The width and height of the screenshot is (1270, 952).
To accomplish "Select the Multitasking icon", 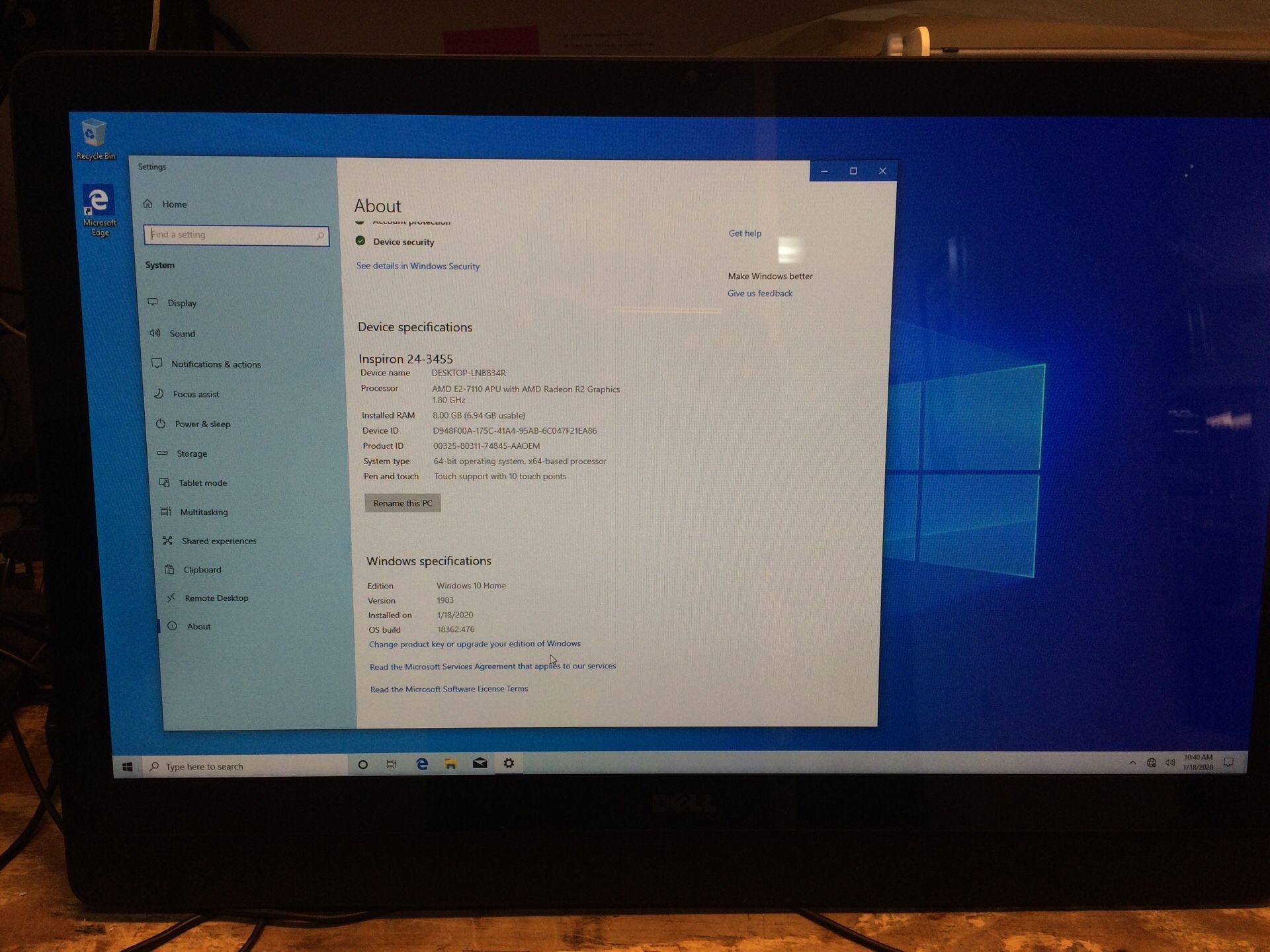I will pos(166,511).
